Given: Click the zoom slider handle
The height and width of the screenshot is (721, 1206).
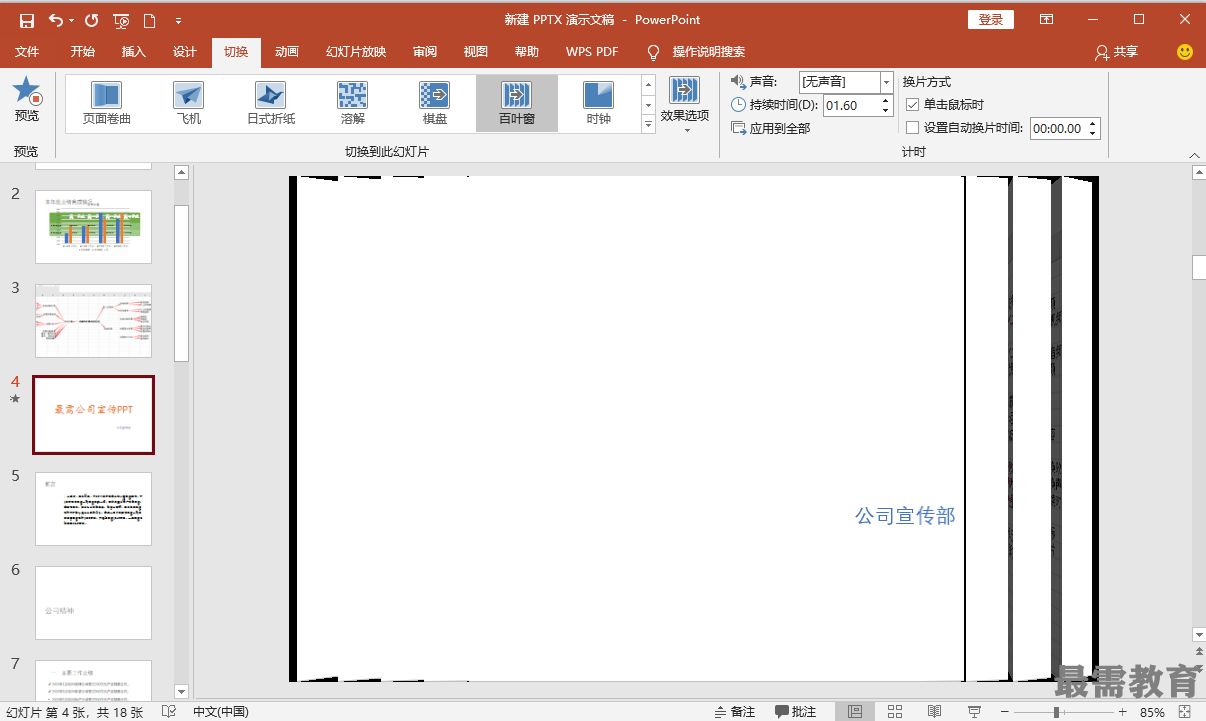Looking at the screenshot, I should coord(1057,712).
